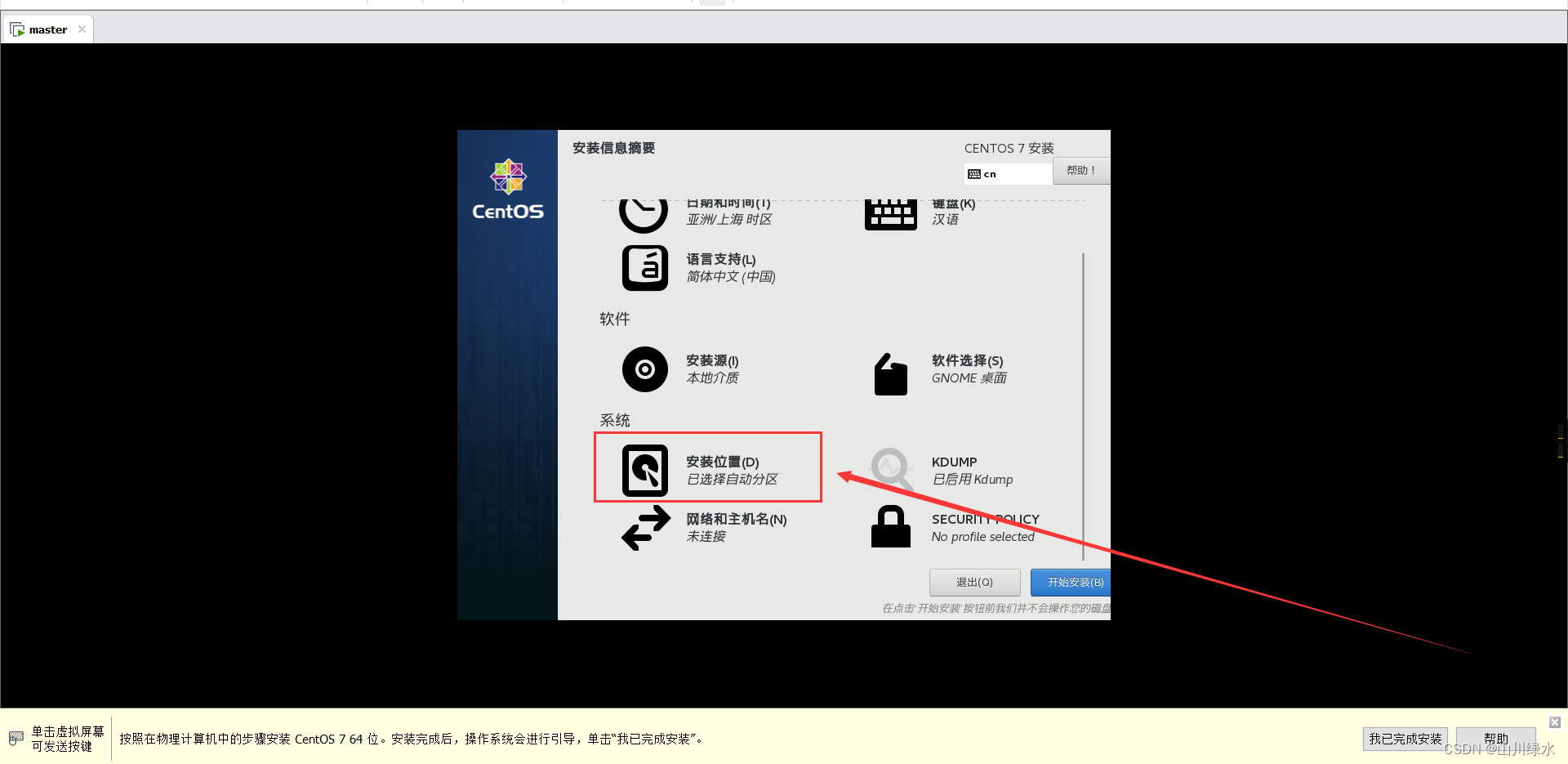Open 语言支持 language support settings
The height and width of the screenshot is (764, 1568).
(x=644, y=267)
